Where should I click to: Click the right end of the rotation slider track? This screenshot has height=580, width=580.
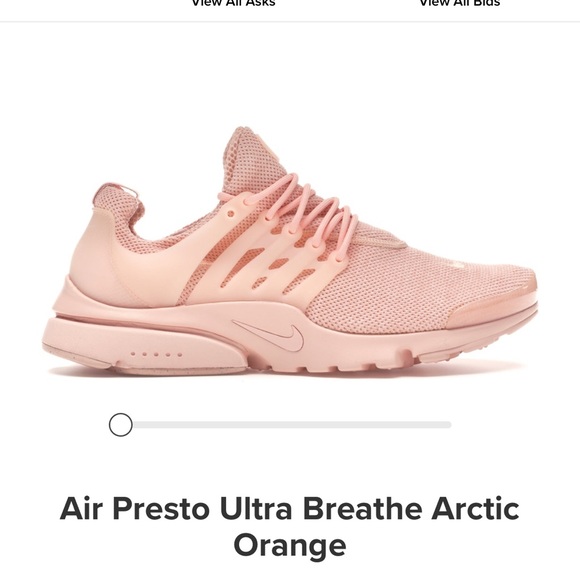tap(448, 425)
